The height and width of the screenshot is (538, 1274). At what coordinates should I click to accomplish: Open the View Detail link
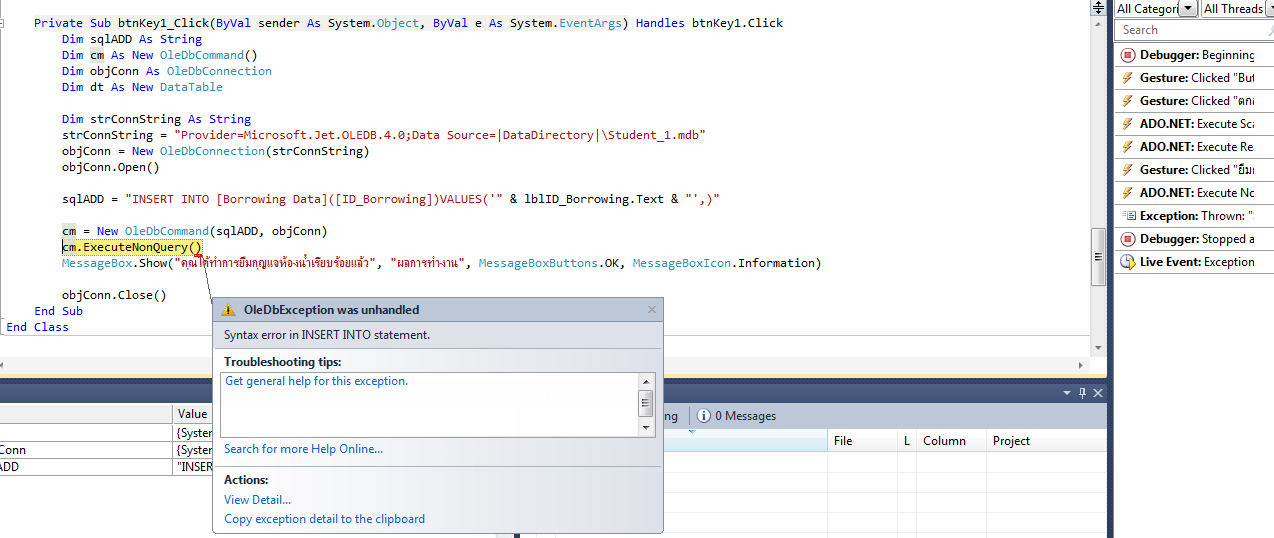click(x=257, y=500)
